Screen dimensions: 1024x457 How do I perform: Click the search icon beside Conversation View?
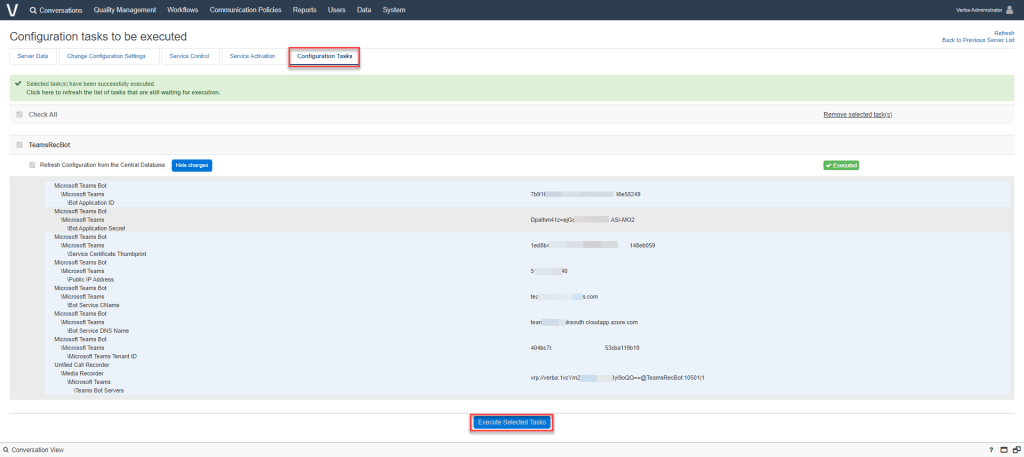(5, 450)
